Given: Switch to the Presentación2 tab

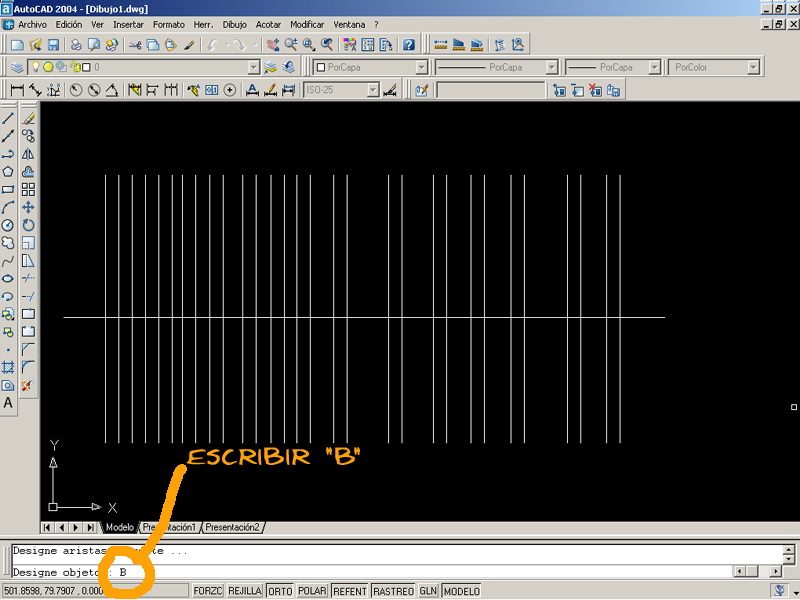Looking at the screenshot, I should (232, 528).
